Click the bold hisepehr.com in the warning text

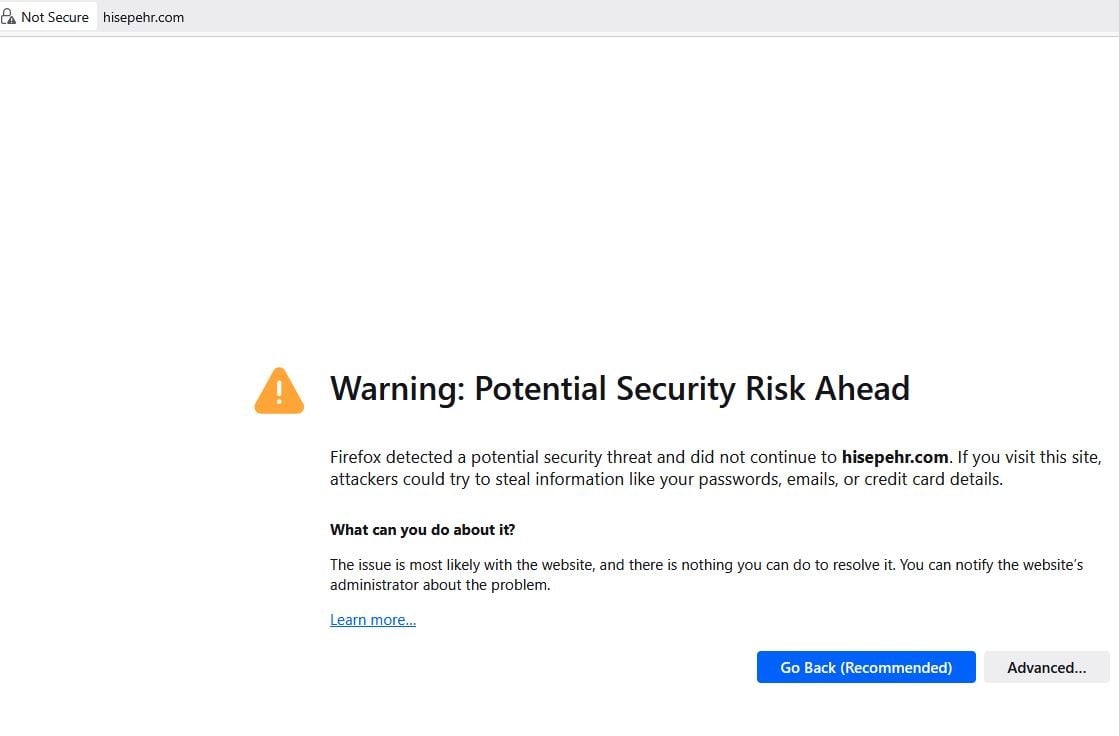click(894, 457)
